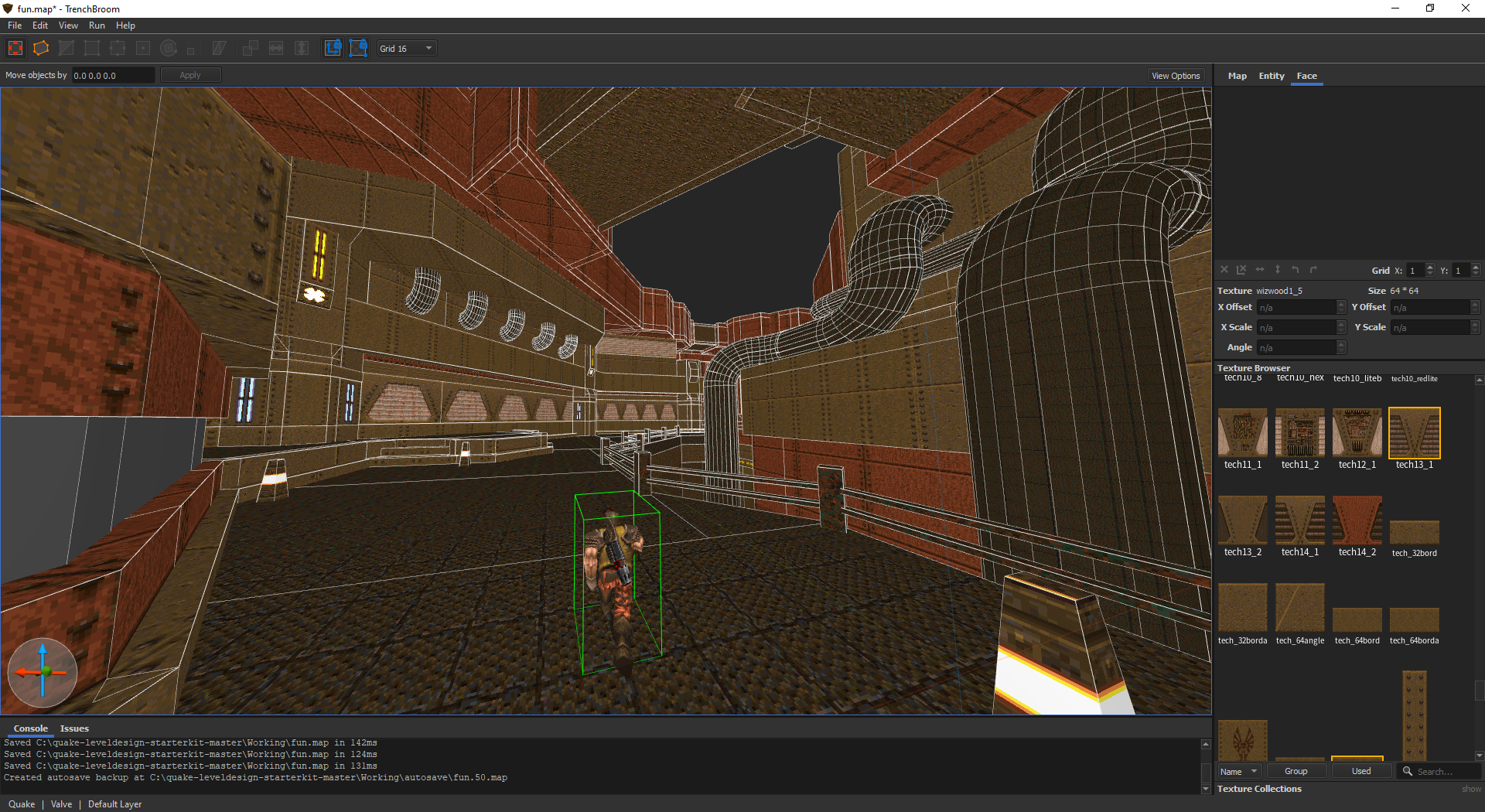1485x812 pixels.
Task: Activate the Clip tool icon
Action: click(x=67, y=48)
